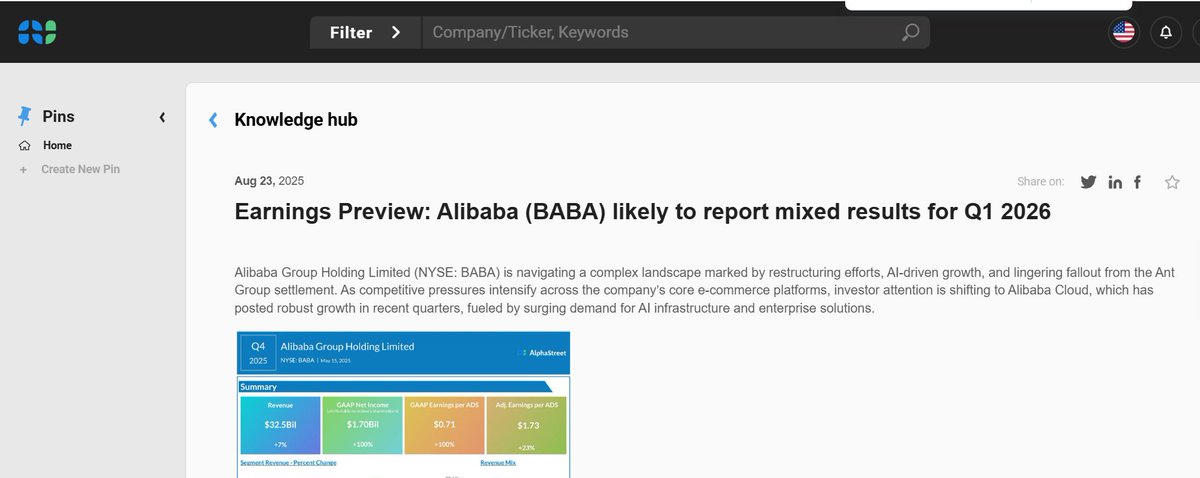Viewport: 1200px width, 478px height.
Task: Share the article on LinkedIn
Action: (1115, 182)
